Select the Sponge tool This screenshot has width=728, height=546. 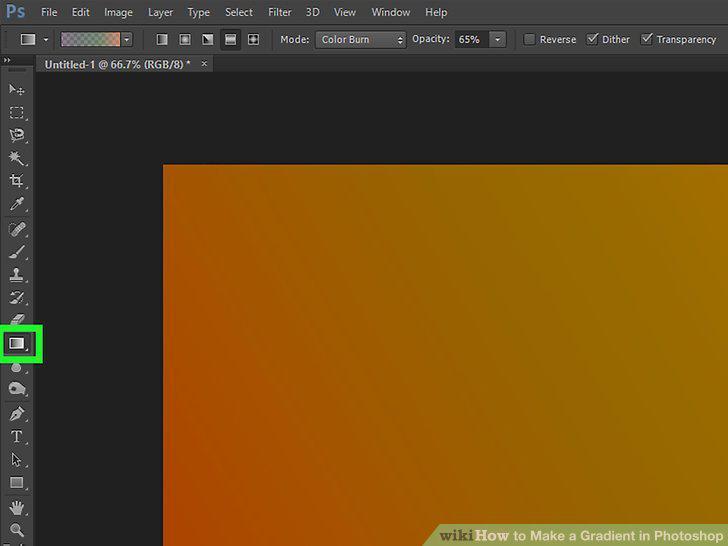[17, 388]
